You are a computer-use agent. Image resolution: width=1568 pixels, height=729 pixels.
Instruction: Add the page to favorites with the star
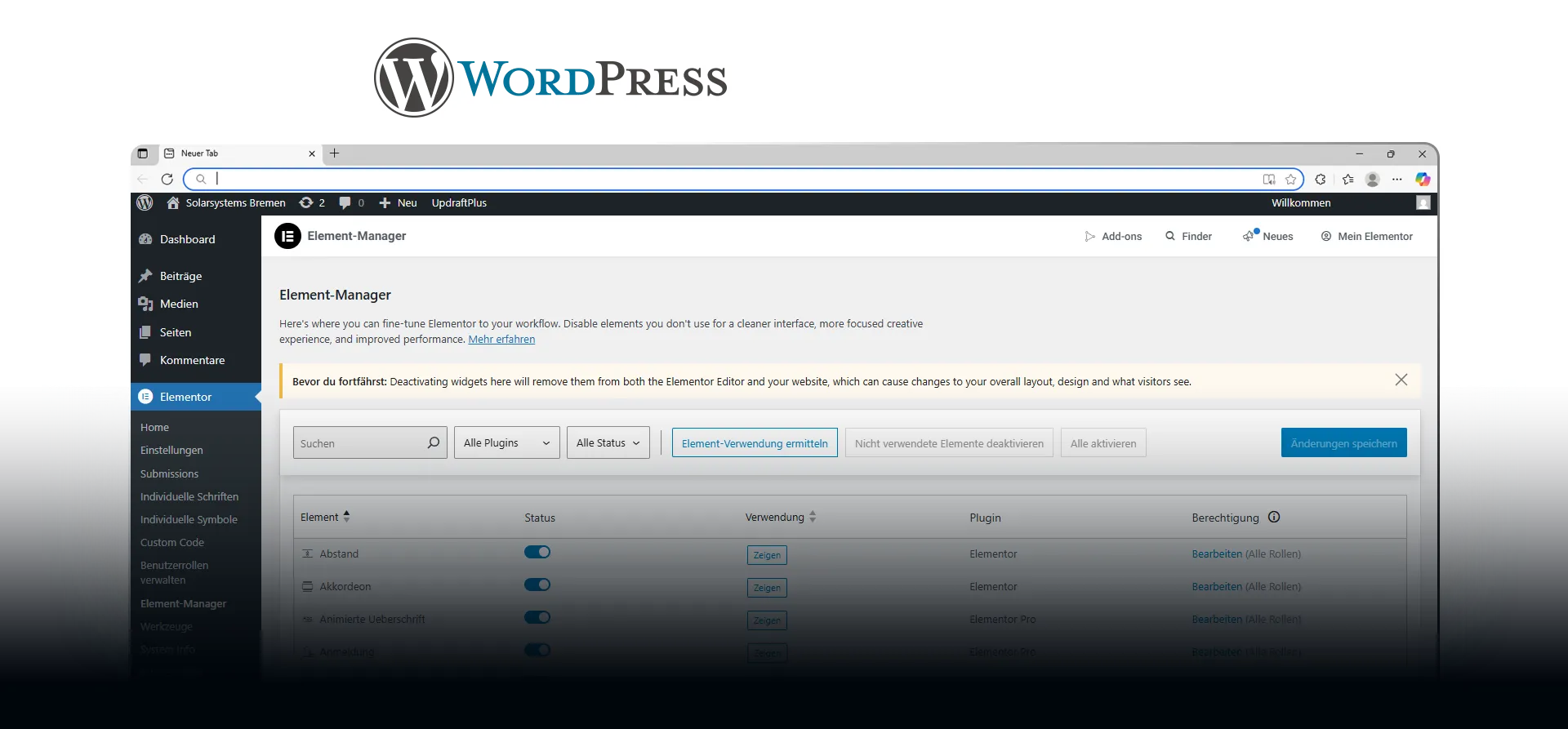coord(1291,179)
